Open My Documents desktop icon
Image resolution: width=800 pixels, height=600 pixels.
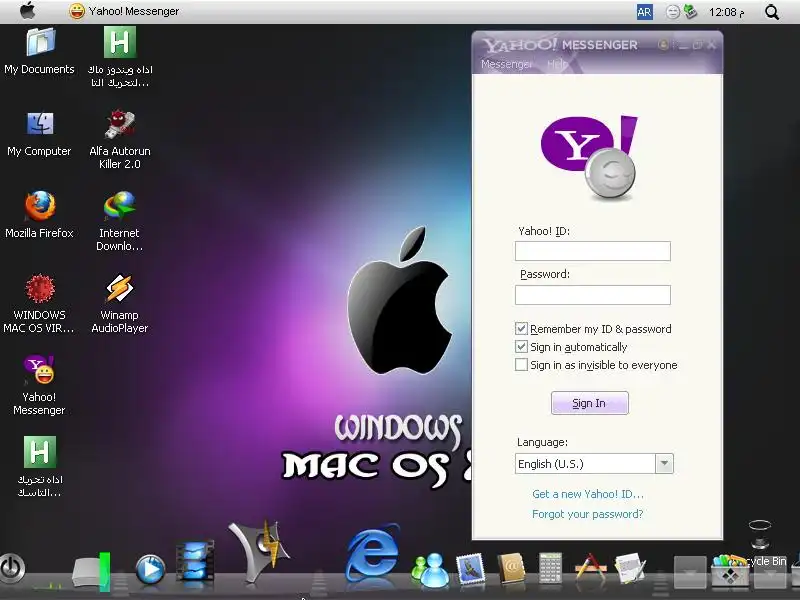click(x=40, y=51)
